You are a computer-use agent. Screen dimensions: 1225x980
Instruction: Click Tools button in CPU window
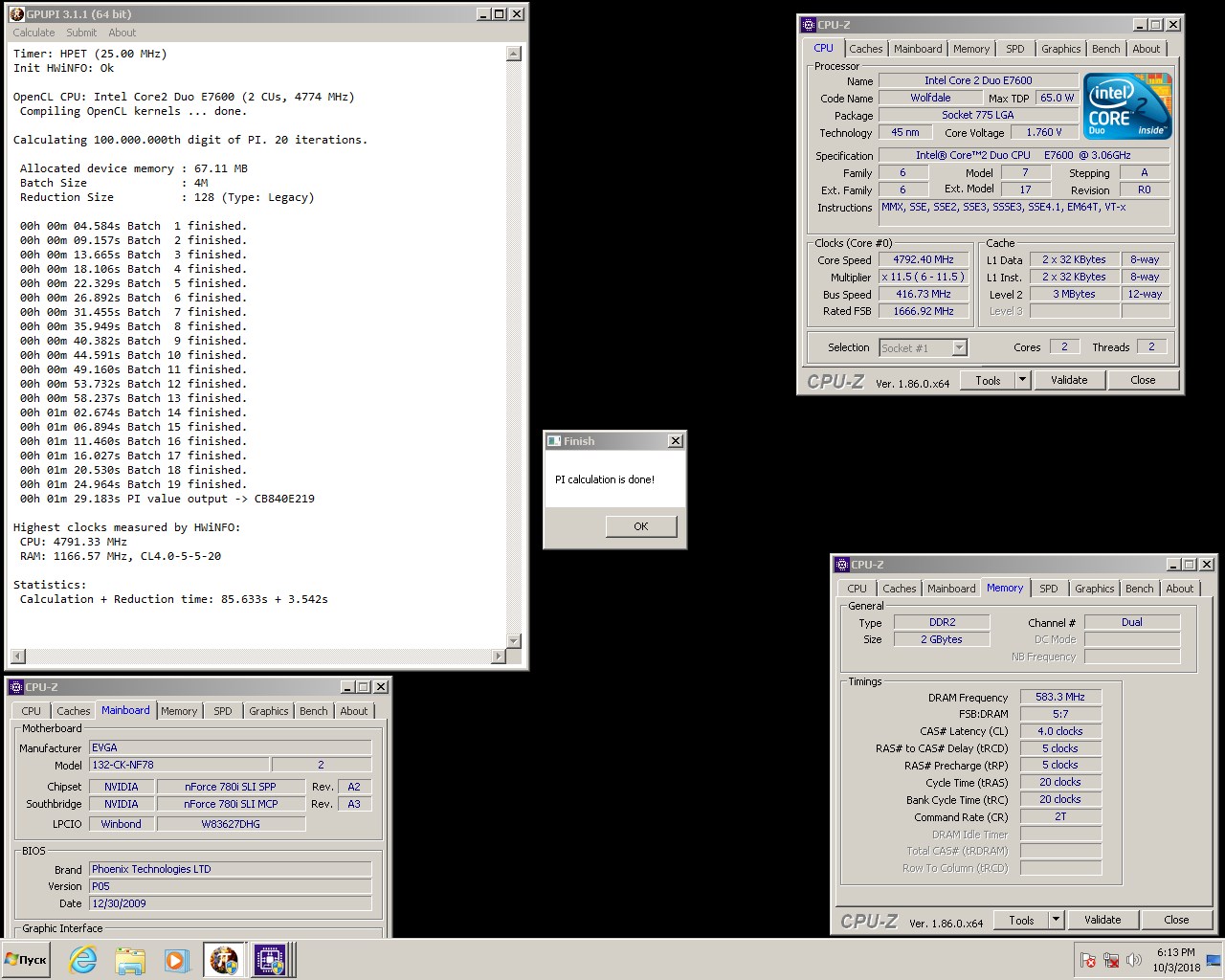tap(988, 380)
